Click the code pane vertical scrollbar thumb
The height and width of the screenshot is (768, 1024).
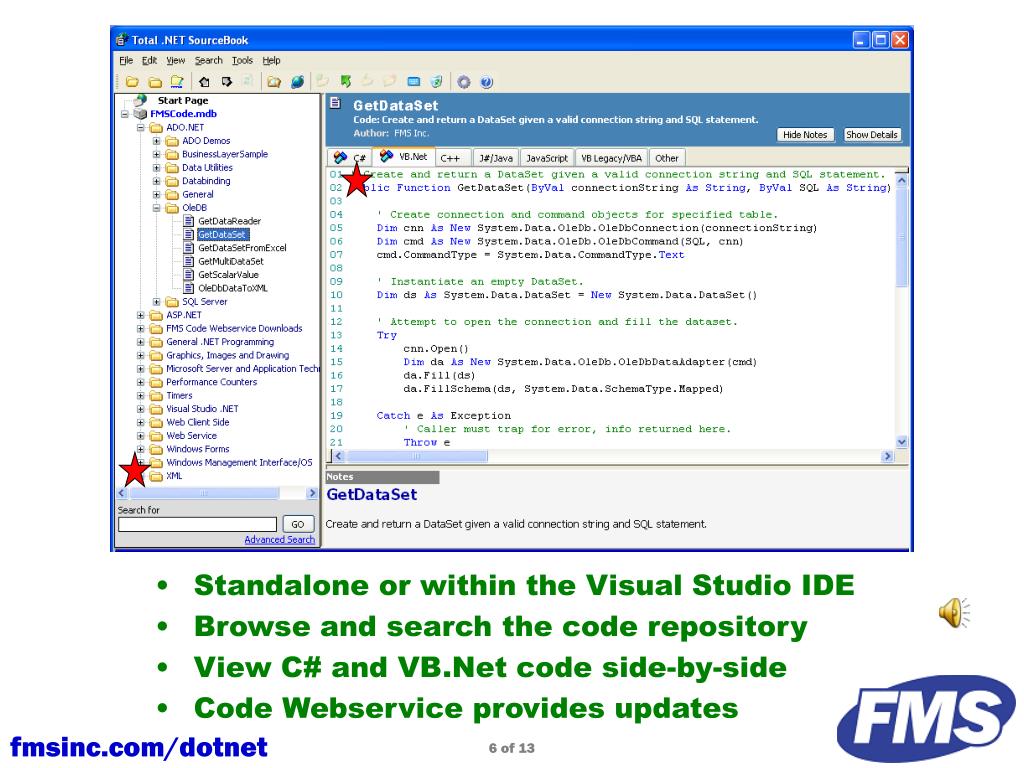tap(901, 236)
